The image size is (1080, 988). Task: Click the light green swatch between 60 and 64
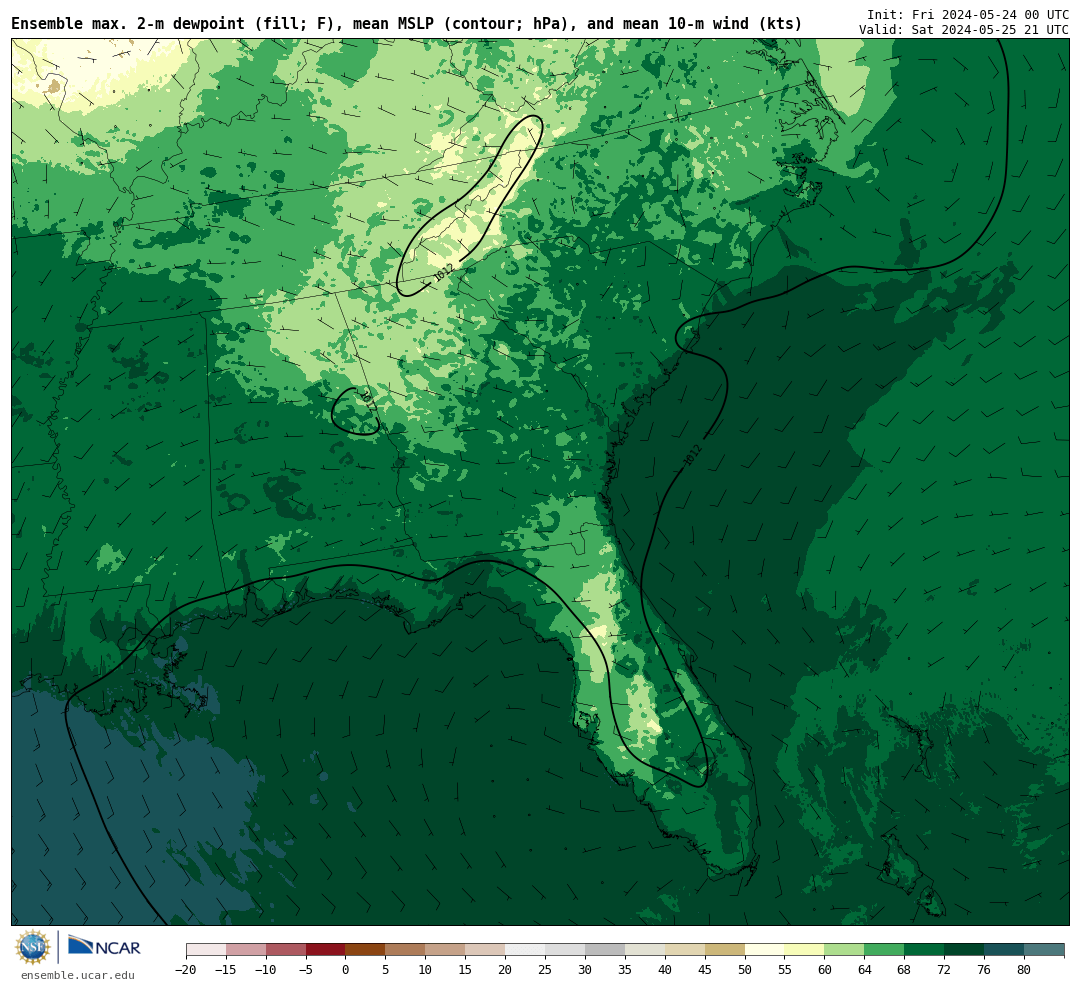845,950
